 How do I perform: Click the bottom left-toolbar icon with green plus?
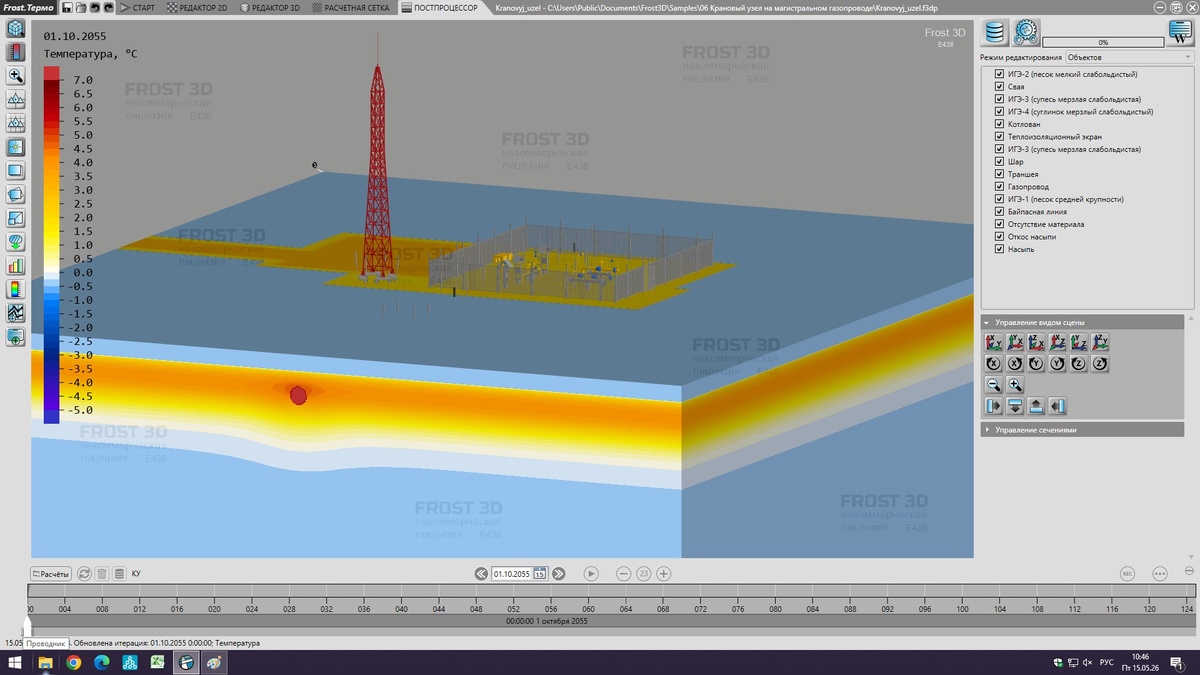point(16,337)
